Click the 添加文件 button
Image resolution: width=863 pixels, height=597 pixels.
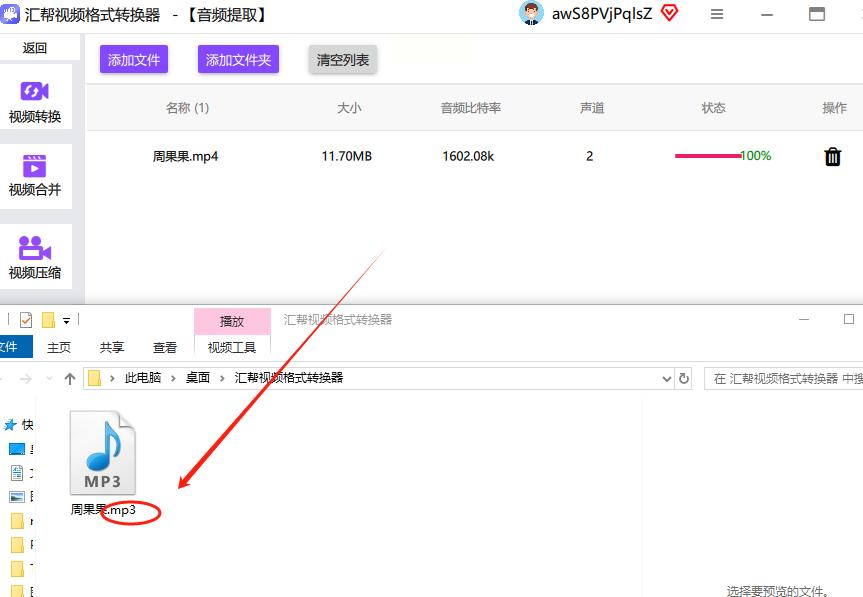pyautogui.click(x=134, y=60)
